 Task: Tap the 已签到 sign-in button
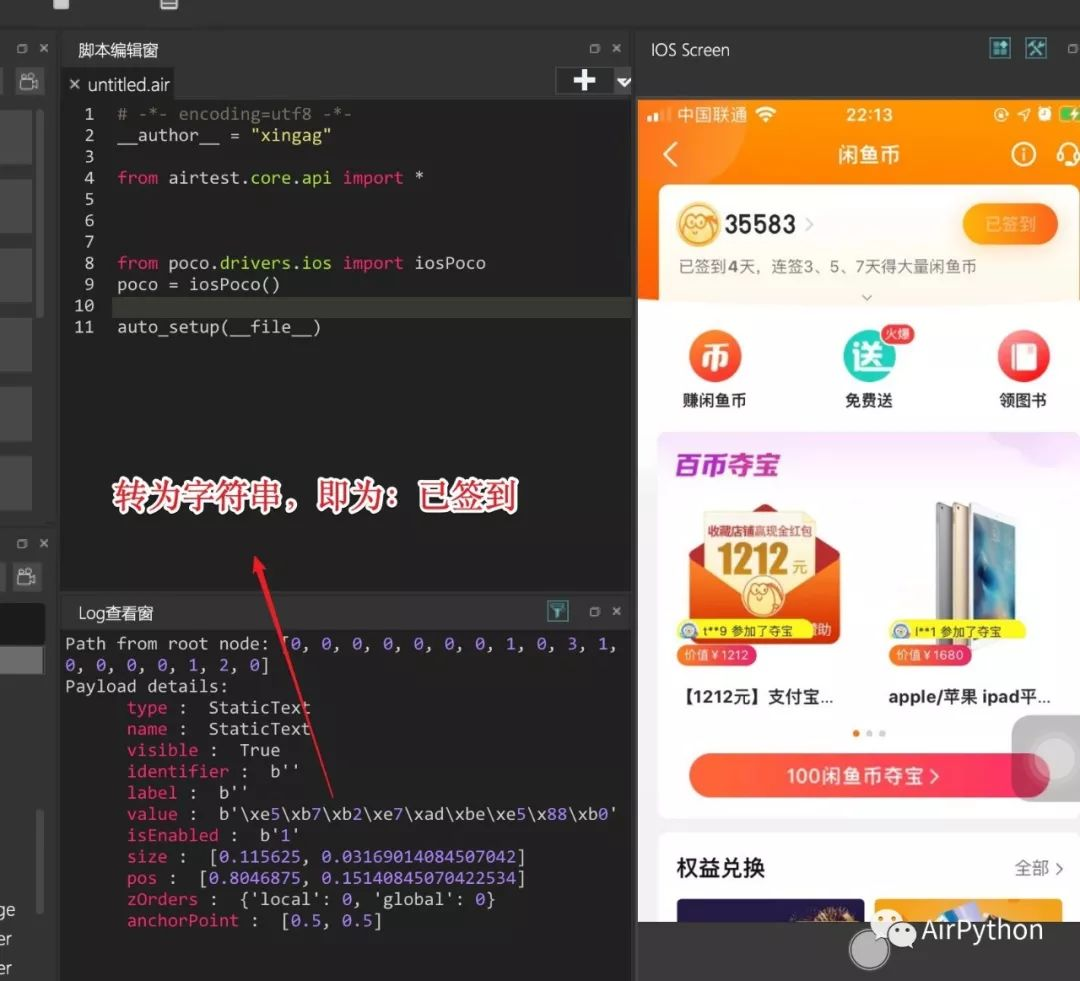pos(1010,224)
